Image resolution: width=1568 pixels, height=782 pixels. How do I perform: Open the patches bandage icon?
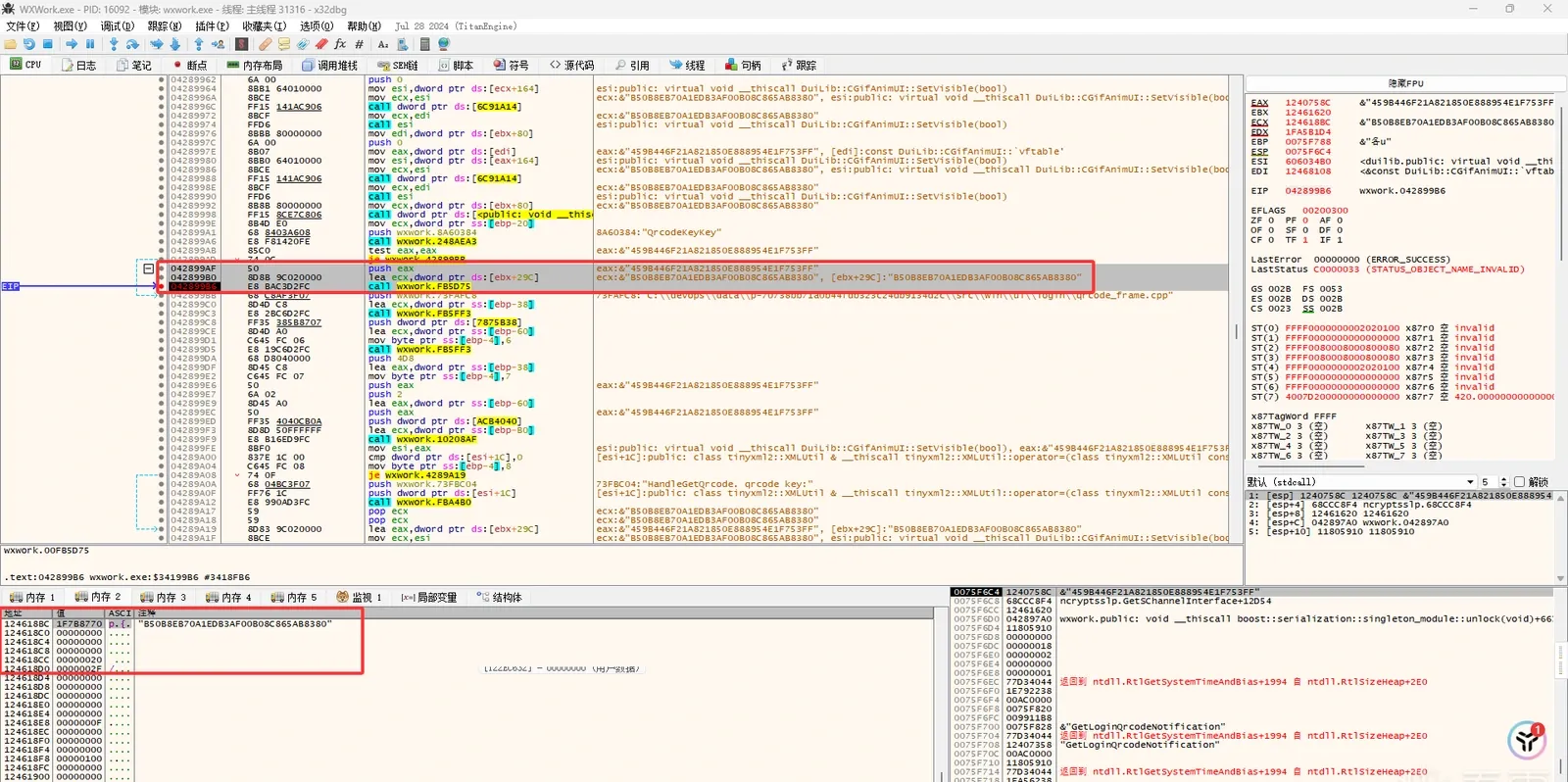[266, 44]
